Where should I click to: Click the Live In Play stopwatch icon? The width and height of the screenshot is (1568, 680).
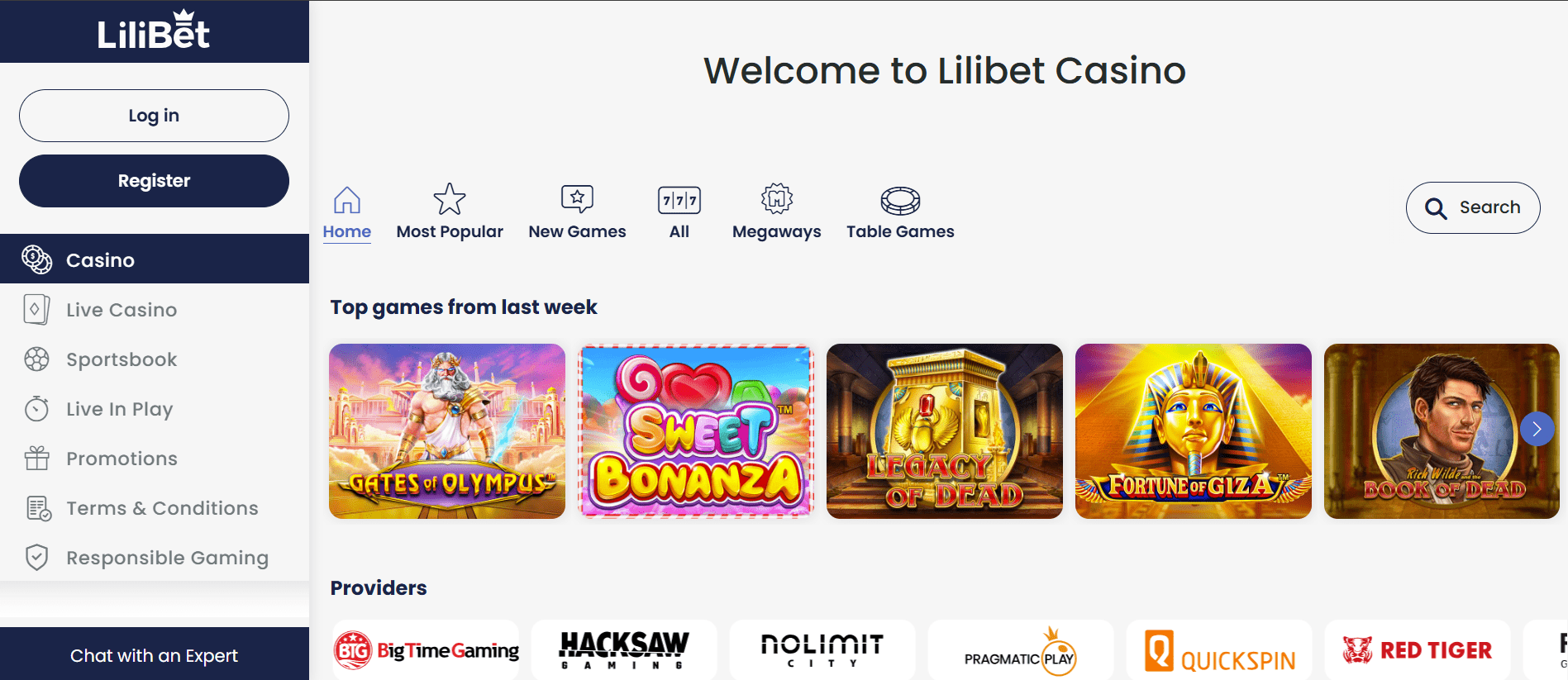click(x=36, y=408)
